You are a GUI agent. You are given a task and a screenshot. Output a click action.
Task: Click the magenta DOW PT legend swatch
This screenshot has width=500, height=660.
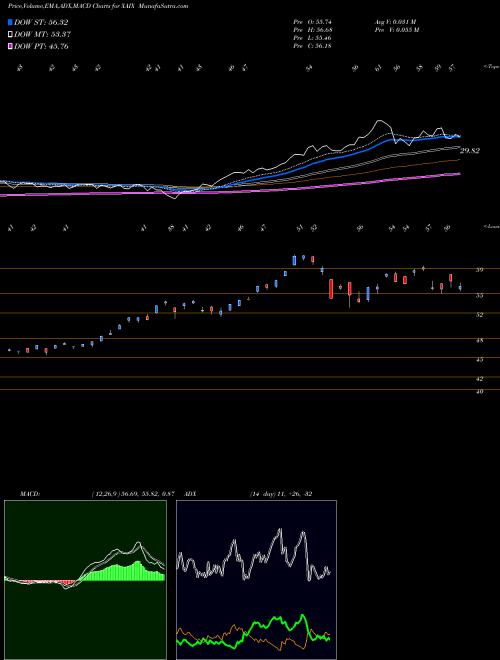(10, 46)
